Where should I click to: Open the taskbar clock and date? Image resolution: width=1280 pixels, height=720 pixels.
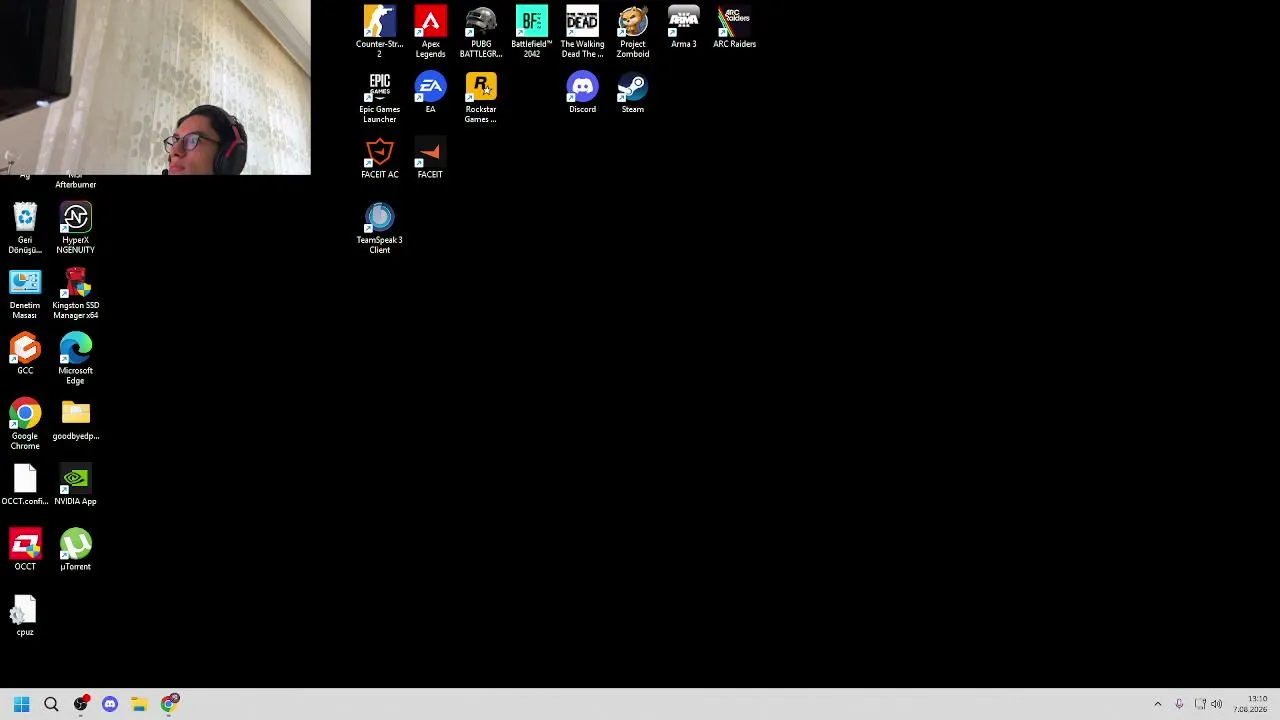[x=1251, y=704]
